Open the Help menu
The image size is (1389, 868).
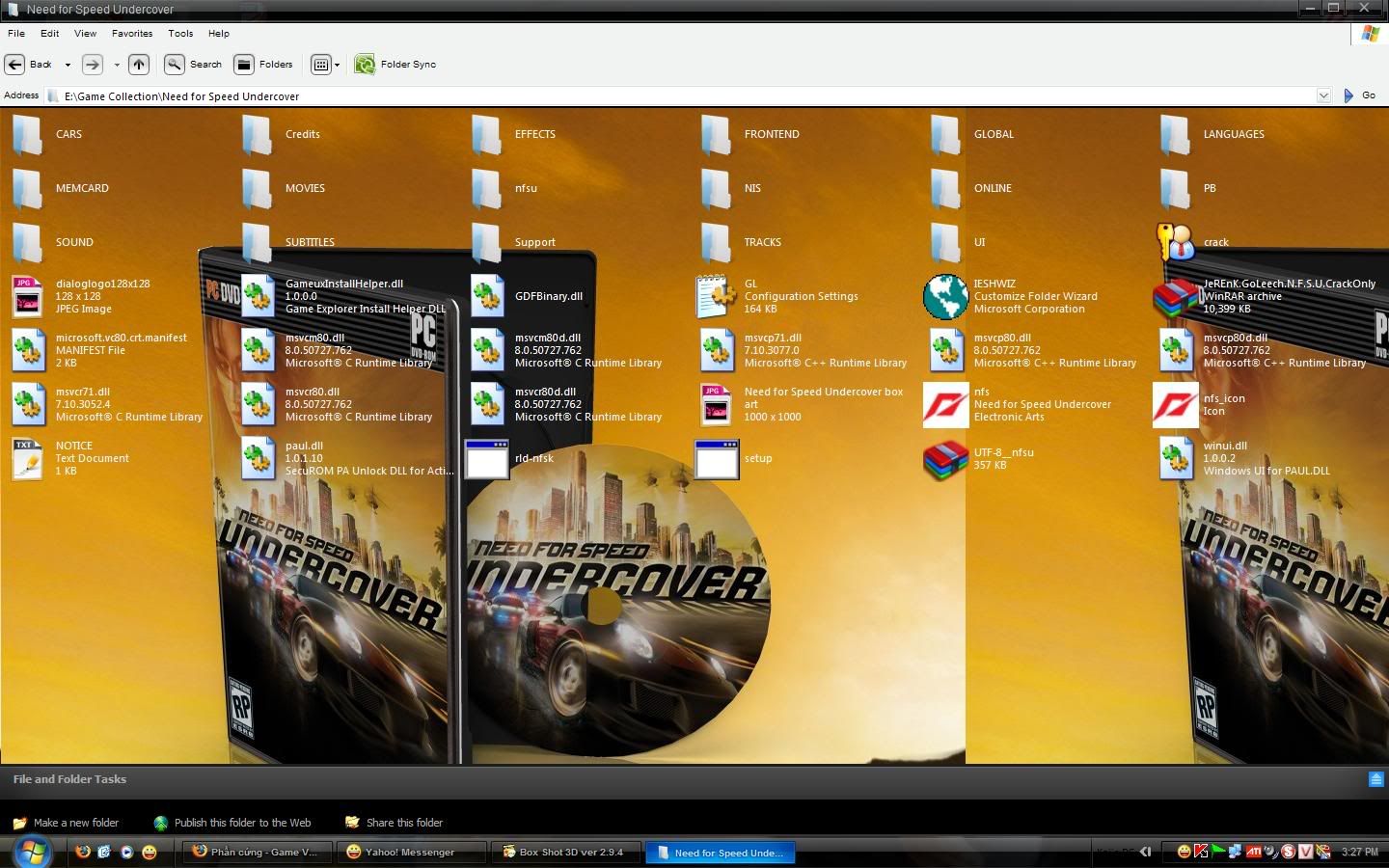(219, 33)
